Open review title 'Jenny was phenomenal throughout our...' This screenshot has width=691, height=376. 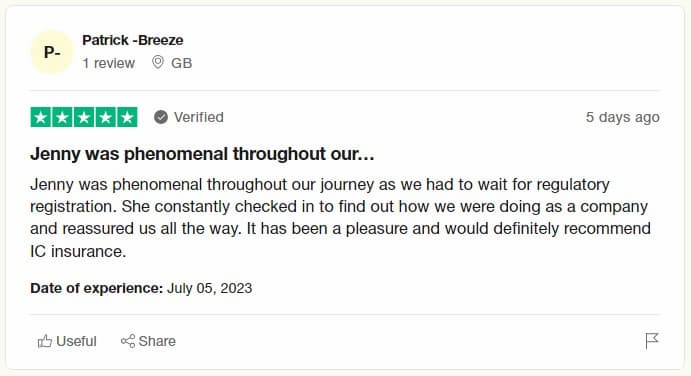click(x=202, y=154)
